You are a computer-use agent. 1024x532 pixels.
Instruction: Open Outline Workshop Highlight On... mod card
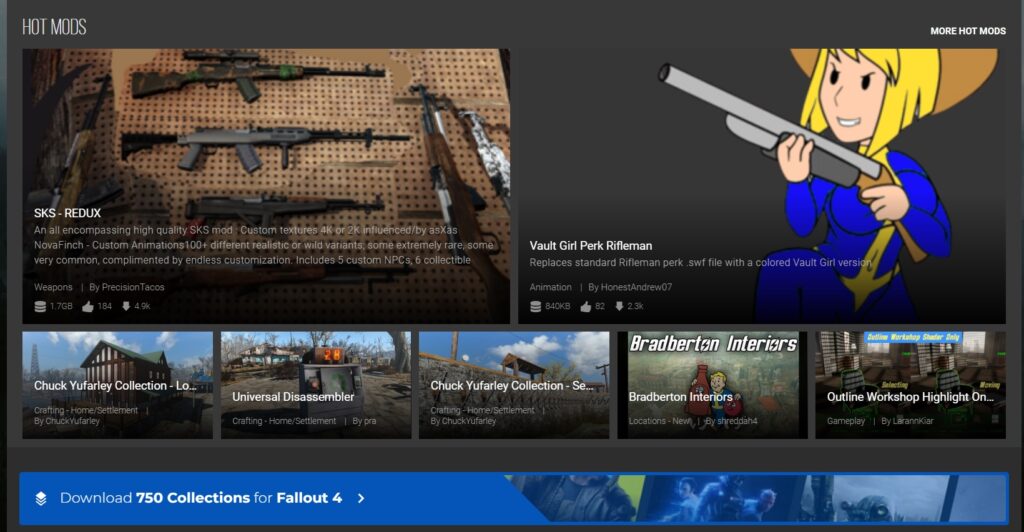coord(910,385)
